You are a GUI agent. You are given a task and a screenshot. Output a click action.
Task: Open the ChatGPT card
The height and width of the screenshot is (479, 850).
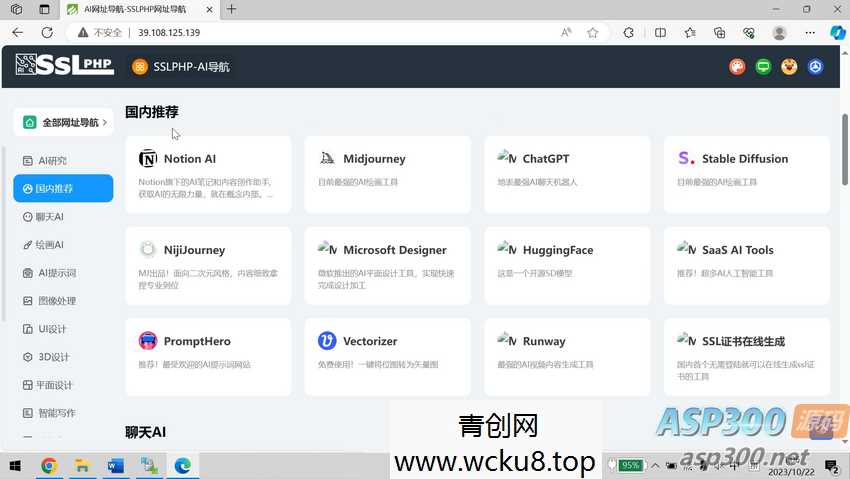pyautogui.click(x=567, y=174)
